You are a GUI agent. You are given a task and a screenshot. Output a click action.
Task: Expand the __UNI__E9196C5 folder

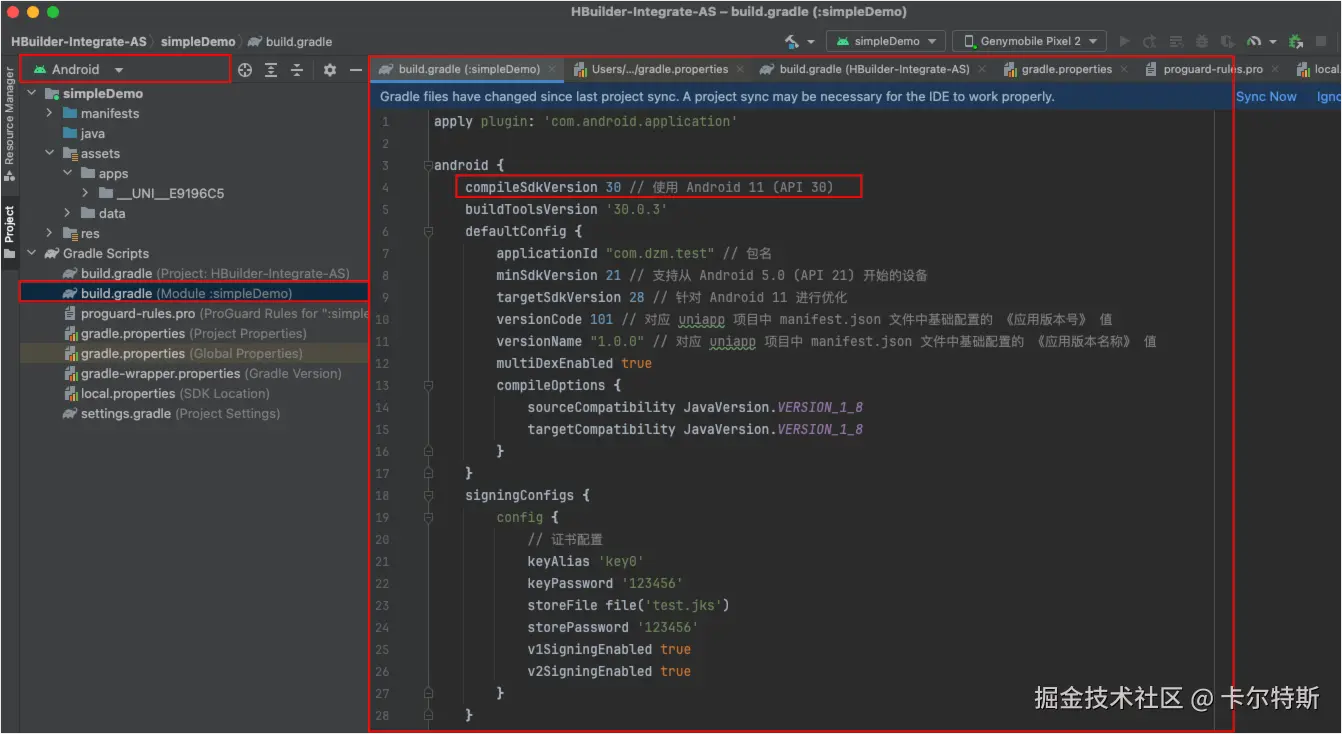tap(86, 193)
